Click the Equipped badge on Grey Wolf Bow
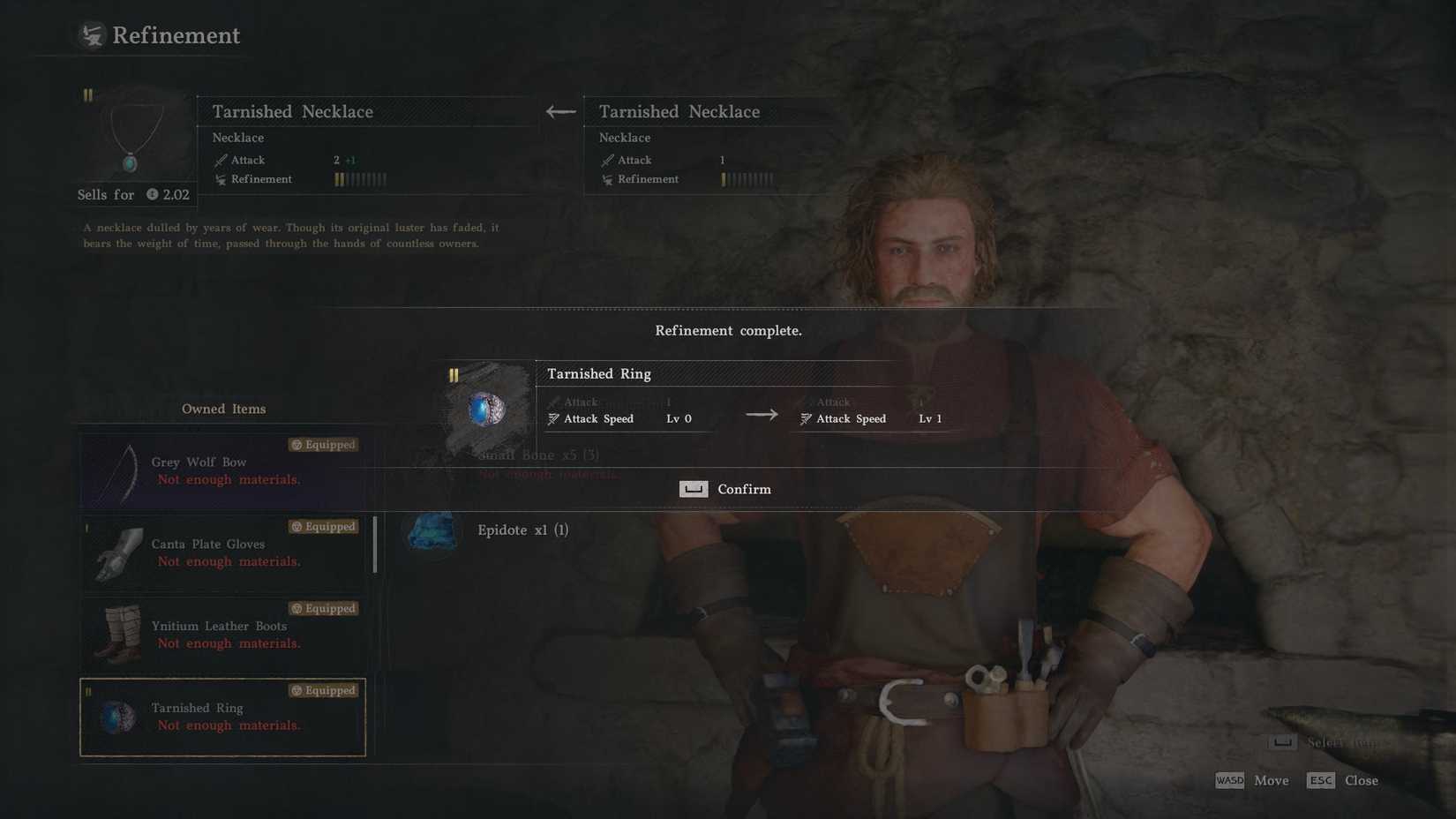Screen dimensions: 1456x819 click(x=323, y=445)
